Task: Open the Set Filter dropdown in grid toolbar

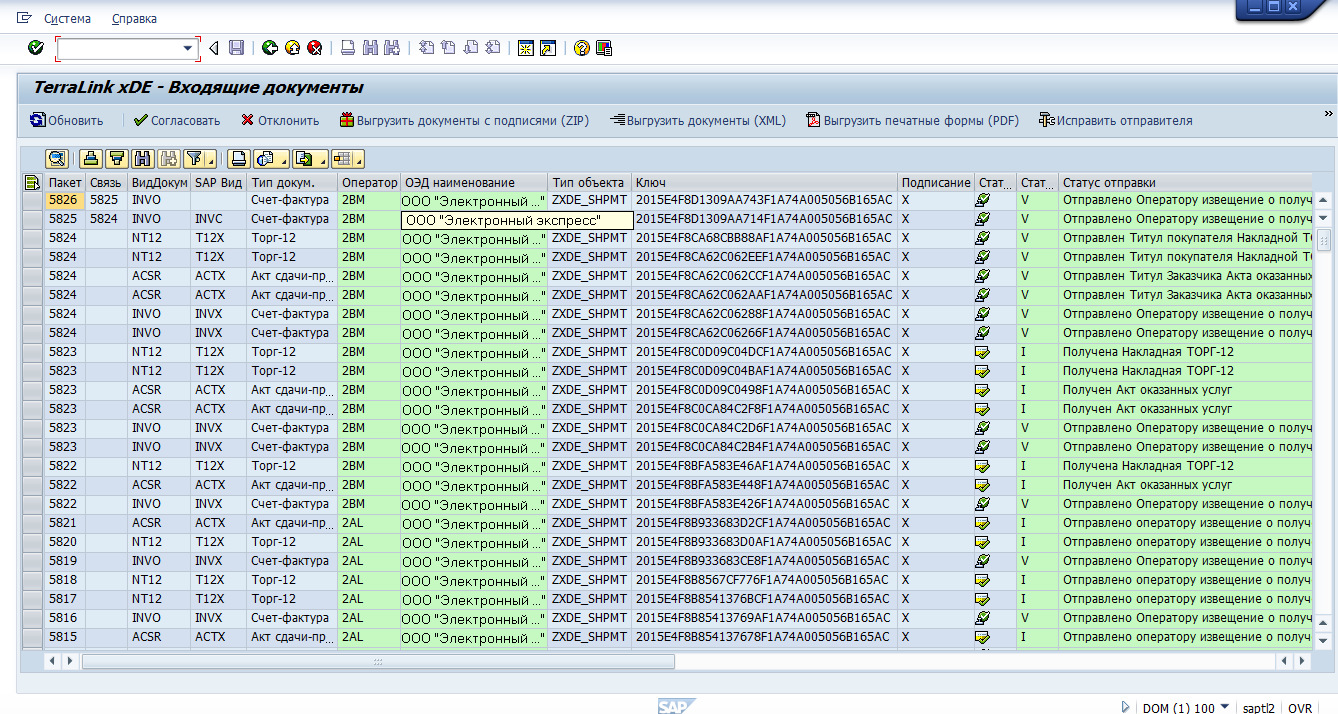Action: (x=200, y=158)
